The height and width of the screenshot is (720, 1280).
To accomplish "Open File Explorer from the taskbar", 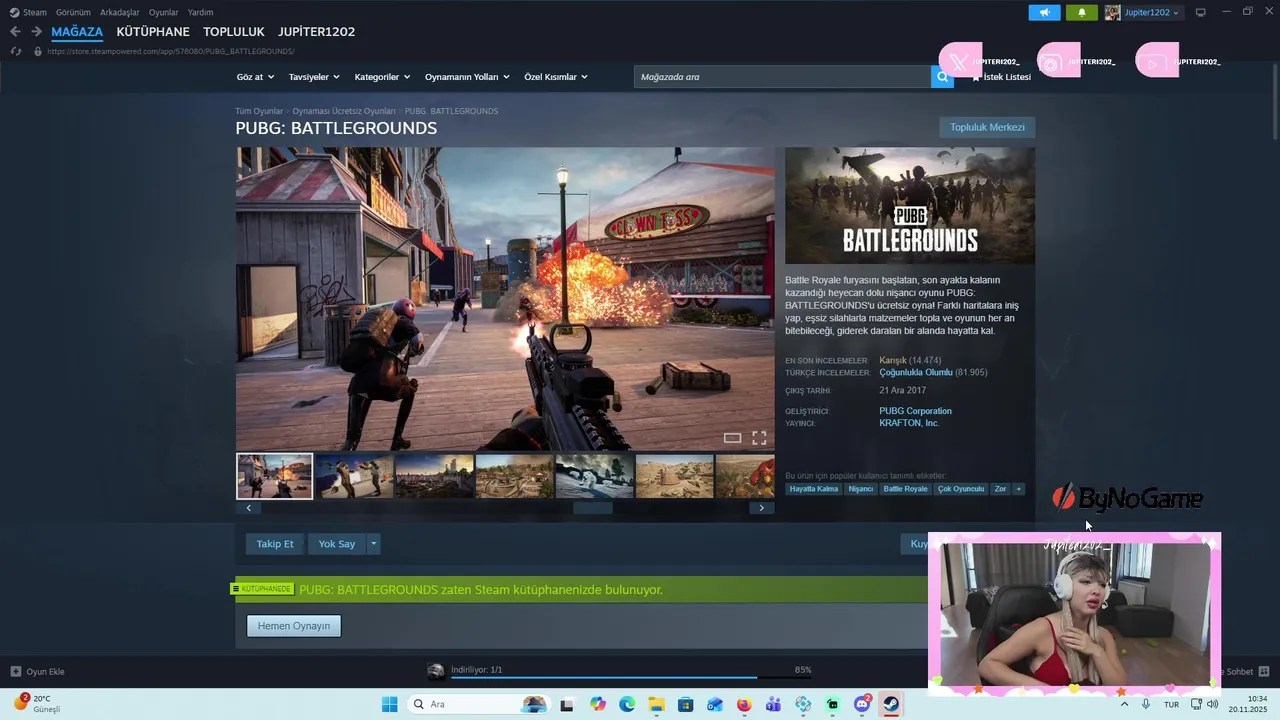I will 656,704.
